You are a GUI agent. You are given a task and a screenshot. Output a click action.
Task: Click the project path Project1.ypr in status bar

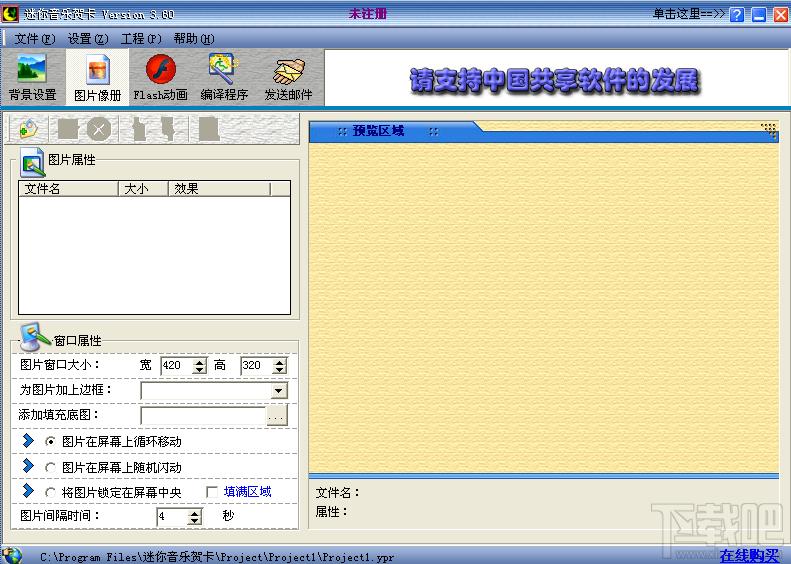pos(217,557)
